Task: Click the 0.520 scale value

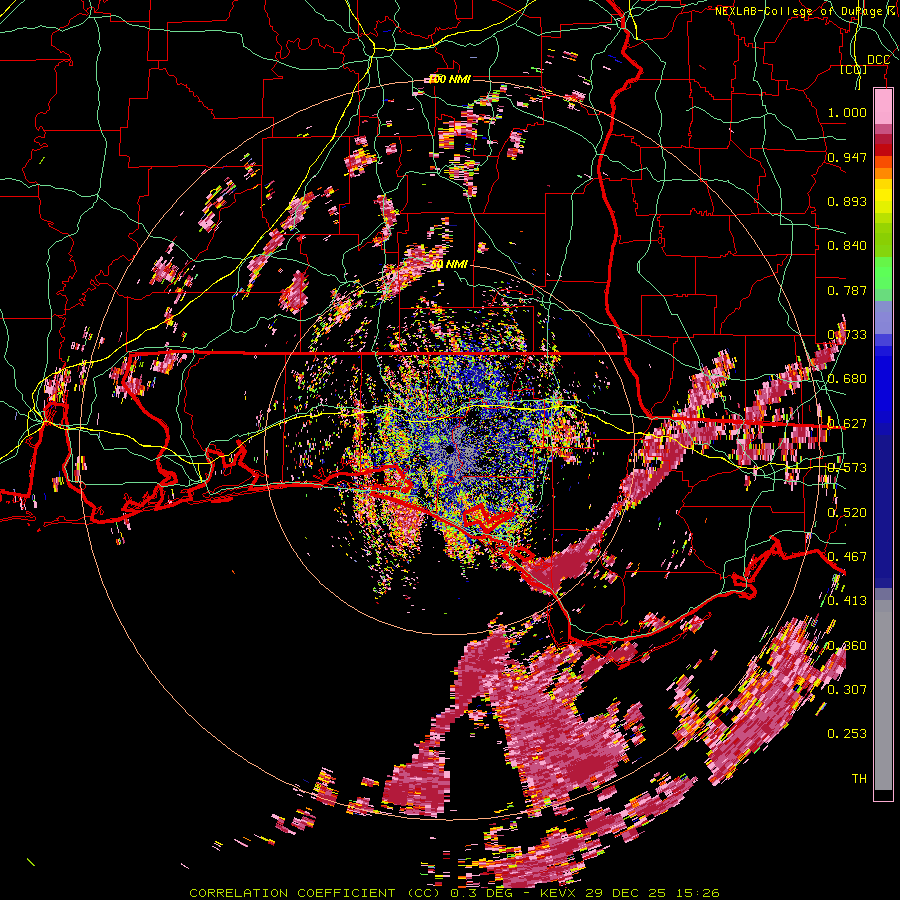Action: [x=847, y=513]
